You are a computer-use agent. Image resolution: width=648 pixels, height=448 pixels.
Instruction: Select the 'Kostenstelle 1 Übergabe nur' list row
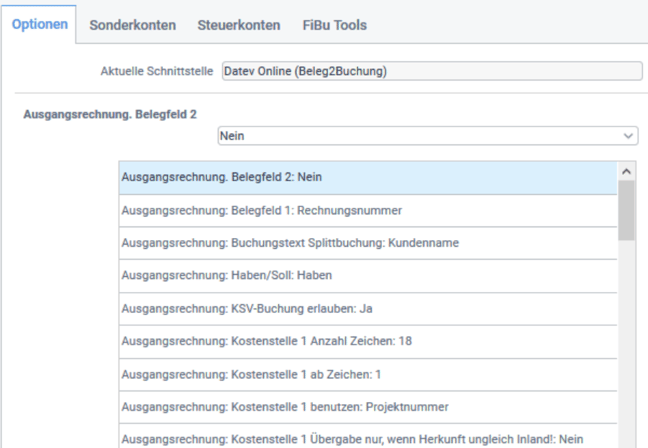pos(368,439)
